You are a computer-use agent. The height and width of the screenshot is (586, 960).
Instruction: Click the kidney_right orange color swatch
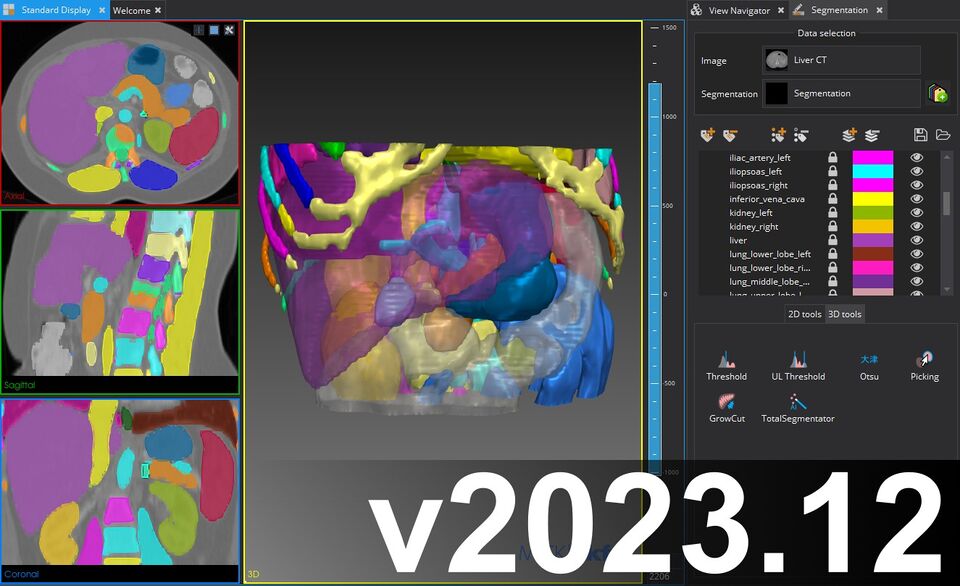pyautogui.click(x=872, y=227)
